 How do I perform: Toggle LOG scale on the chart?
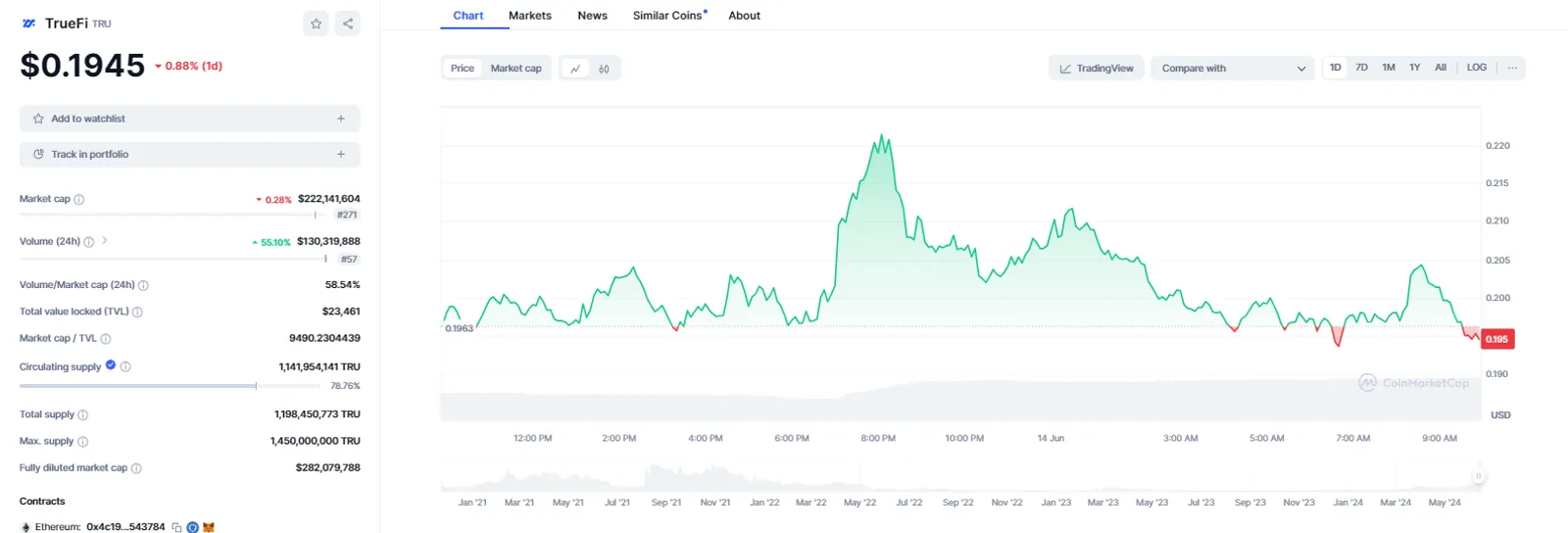1477,68
